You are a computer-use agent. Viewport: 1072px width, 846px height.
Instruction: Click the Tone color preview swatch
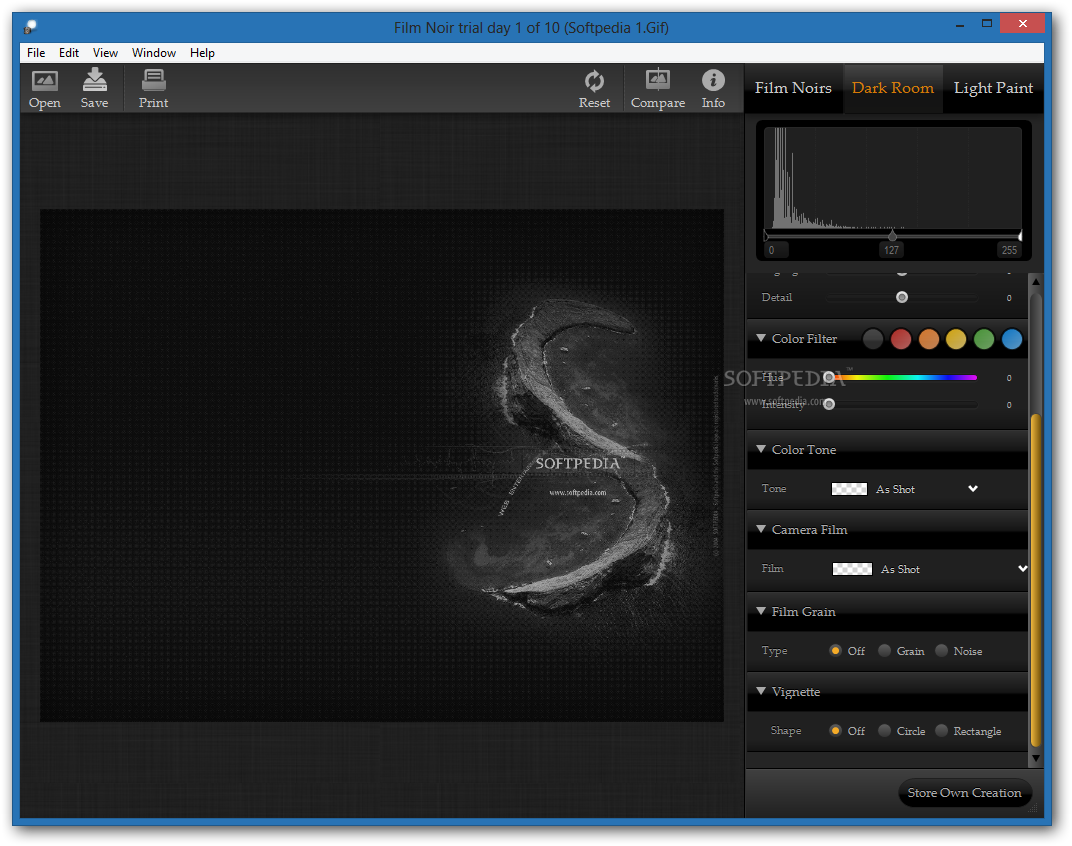pyautogui.click(x=849, y=489)
